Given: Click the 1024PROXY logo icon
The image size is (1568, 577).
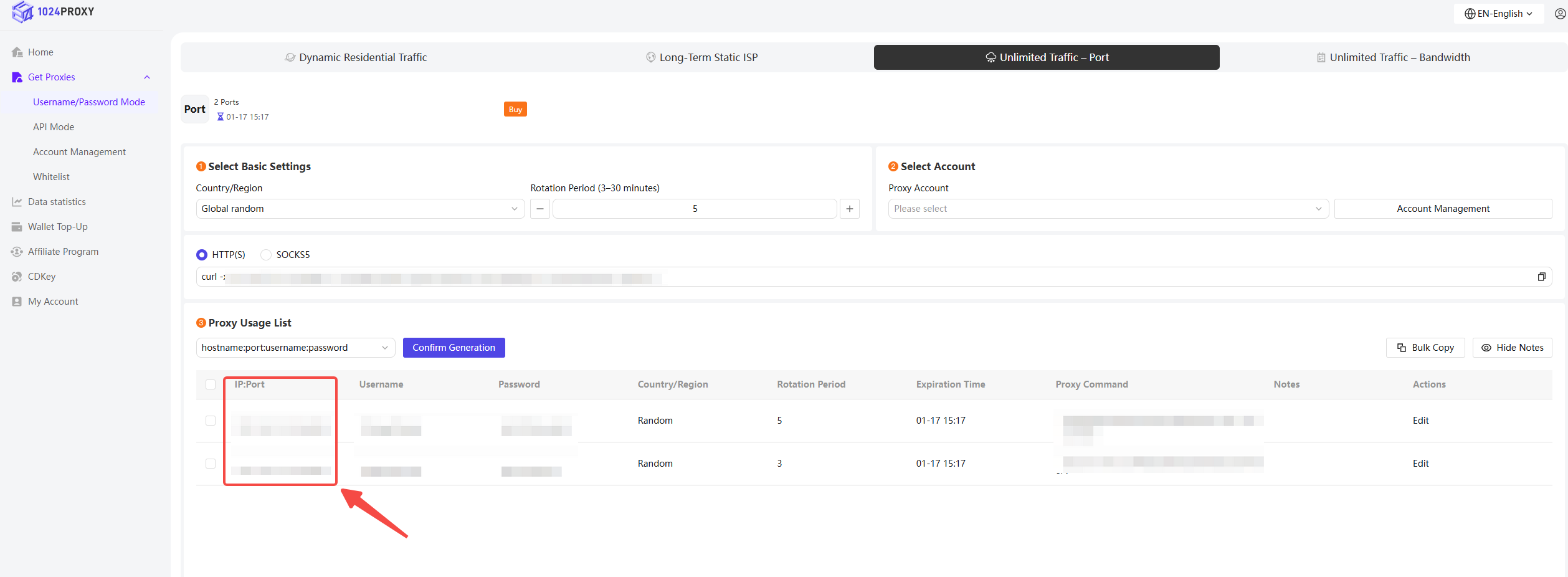Looking at the screenshot, I should [x=22, y=12].
